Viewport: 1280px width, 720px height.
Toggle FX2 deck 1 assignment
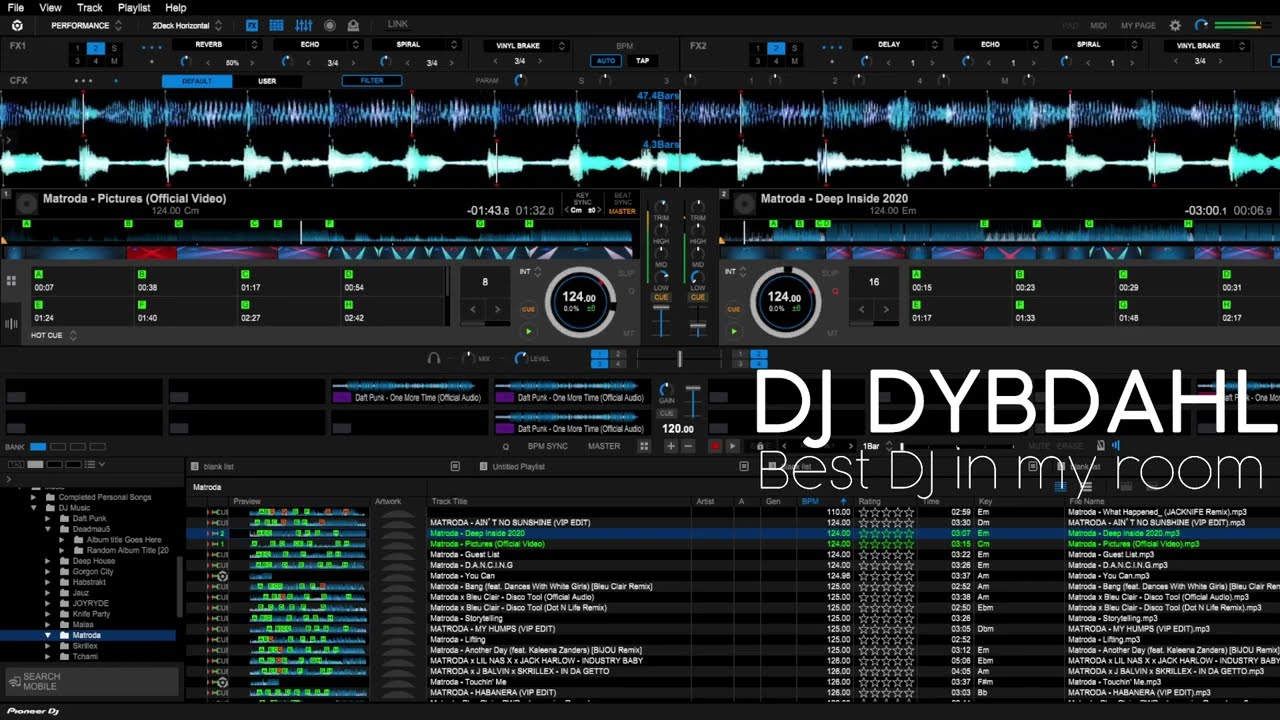coord(757,48)
